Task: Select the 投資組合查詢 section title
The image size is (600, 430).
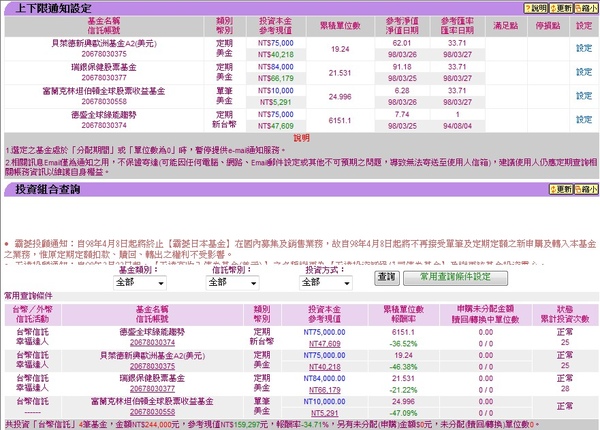Action: pos(47,189)
